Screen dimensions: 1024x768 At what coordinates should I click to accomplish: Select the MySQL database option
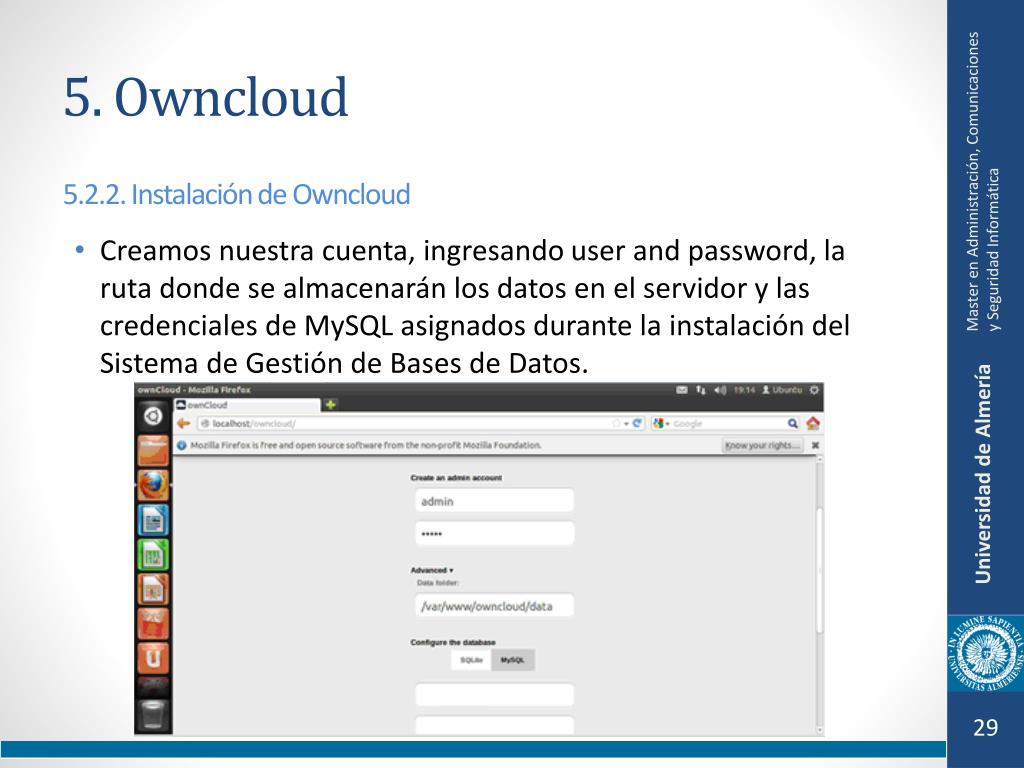pyautogui.click(x=513, y=660)
